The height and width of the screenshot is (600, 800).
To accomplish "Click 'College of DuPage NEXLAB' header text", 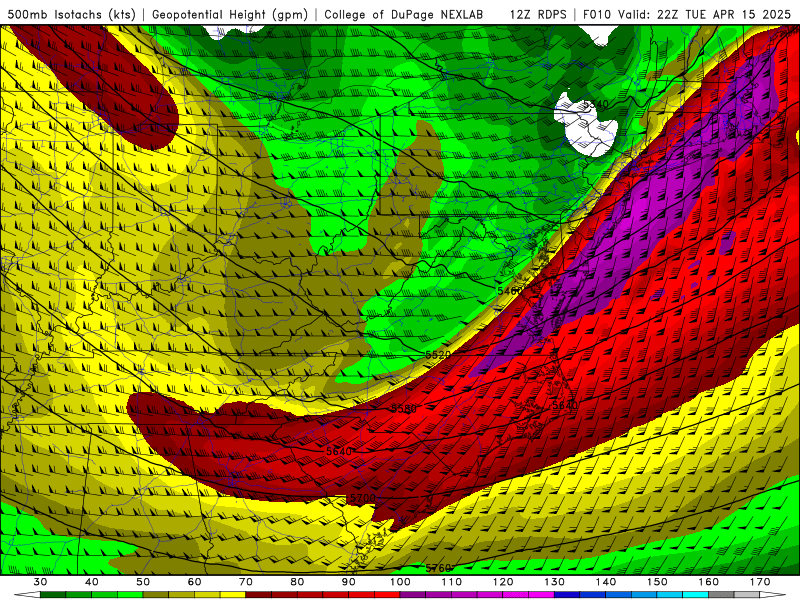I will tap(404, 15).
